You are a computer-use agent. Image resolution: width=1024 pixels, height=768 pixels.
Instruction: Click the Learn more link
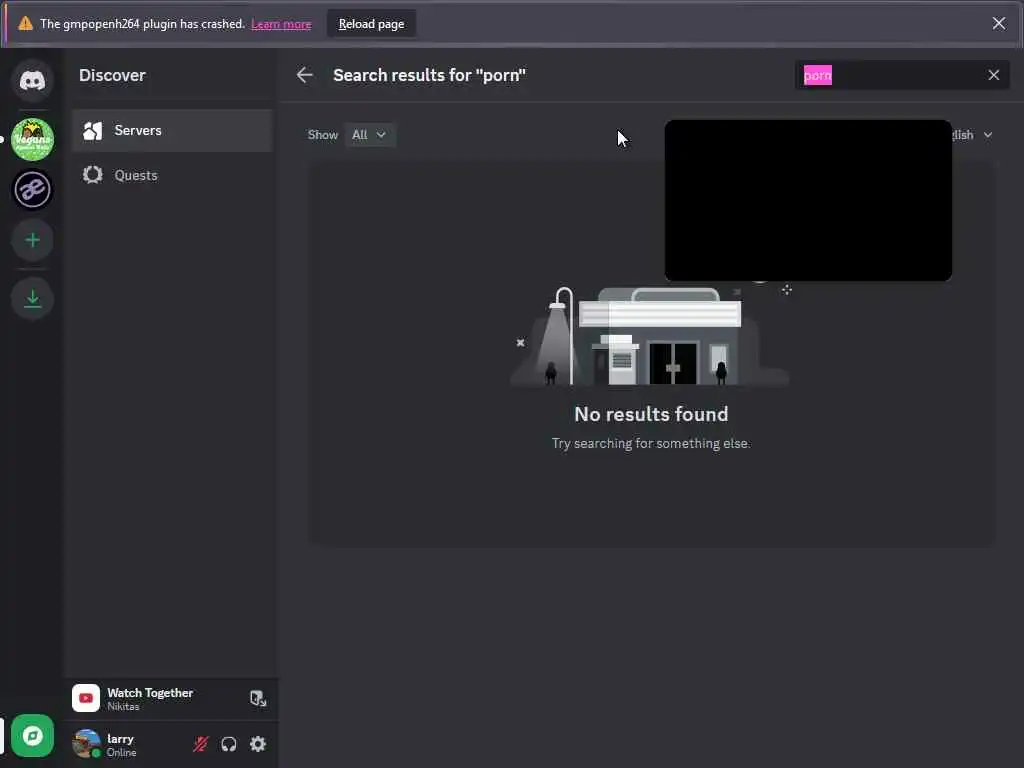click(x=281, y=24)
